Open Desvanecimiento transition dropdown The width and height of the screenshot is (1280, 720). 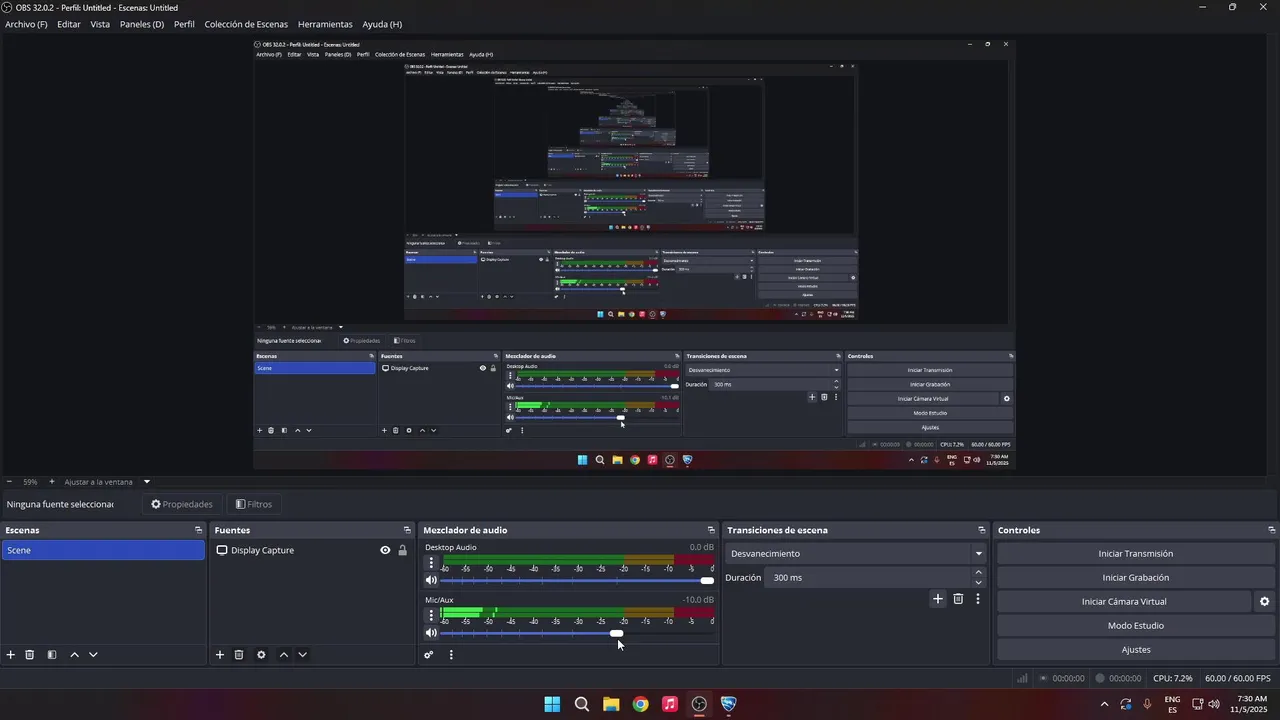point(855,554)
